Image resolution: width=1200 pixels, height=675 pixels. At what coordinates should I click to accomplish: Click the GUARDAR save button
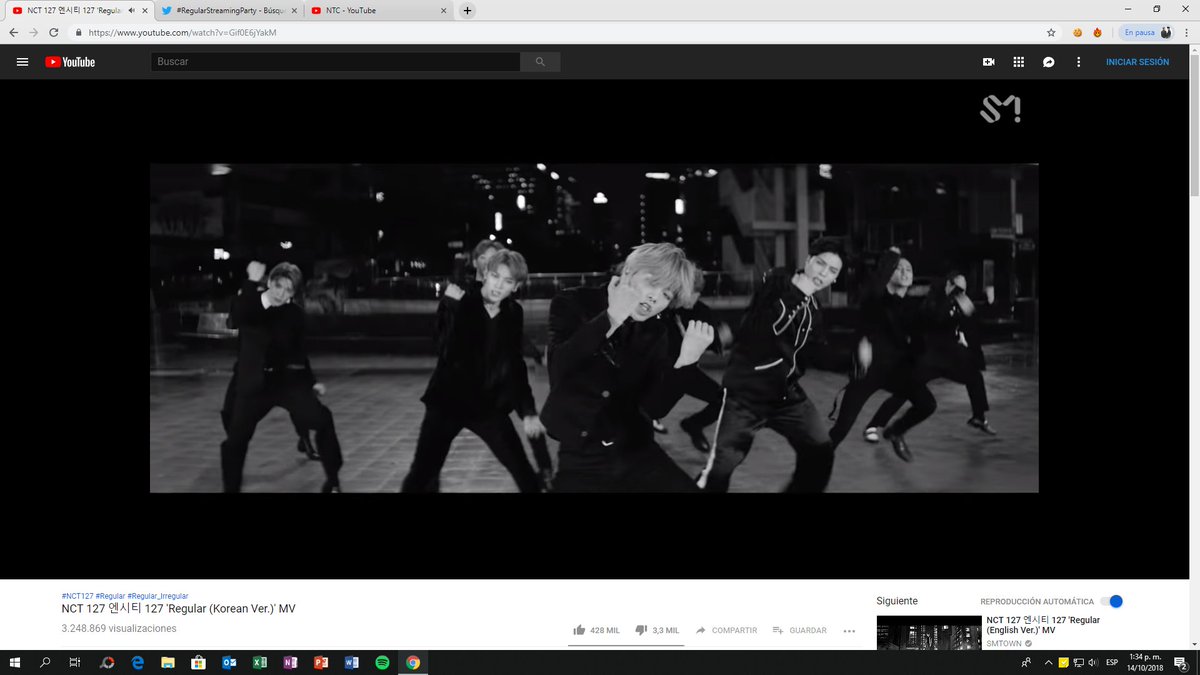point(799,630)
